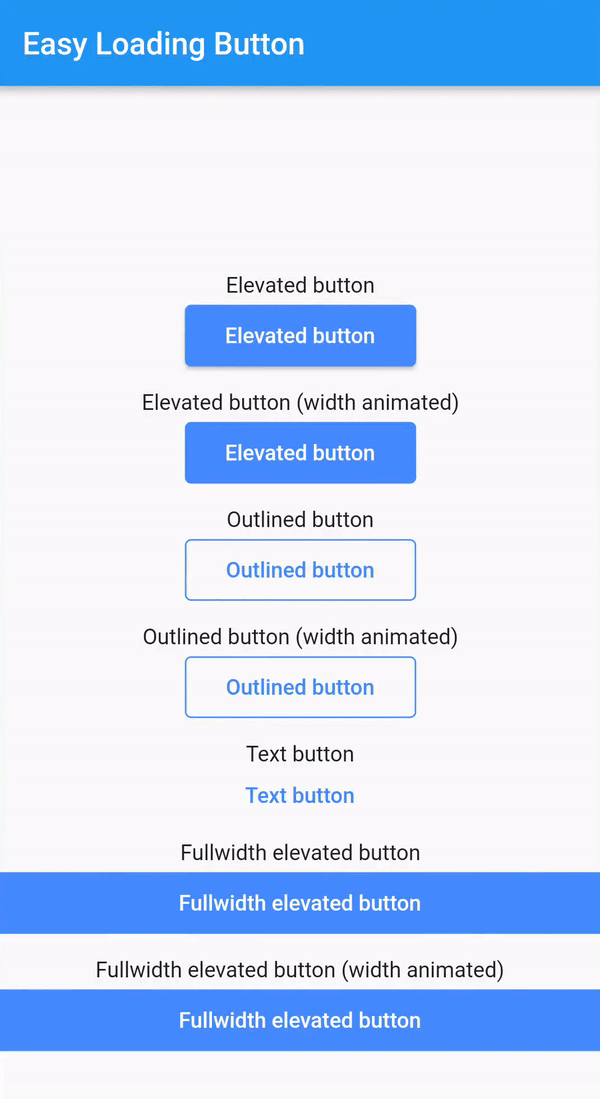Click the 'Elevated button' caption label
Viewport: 600px width, 1099px height.
coord(300,285)
